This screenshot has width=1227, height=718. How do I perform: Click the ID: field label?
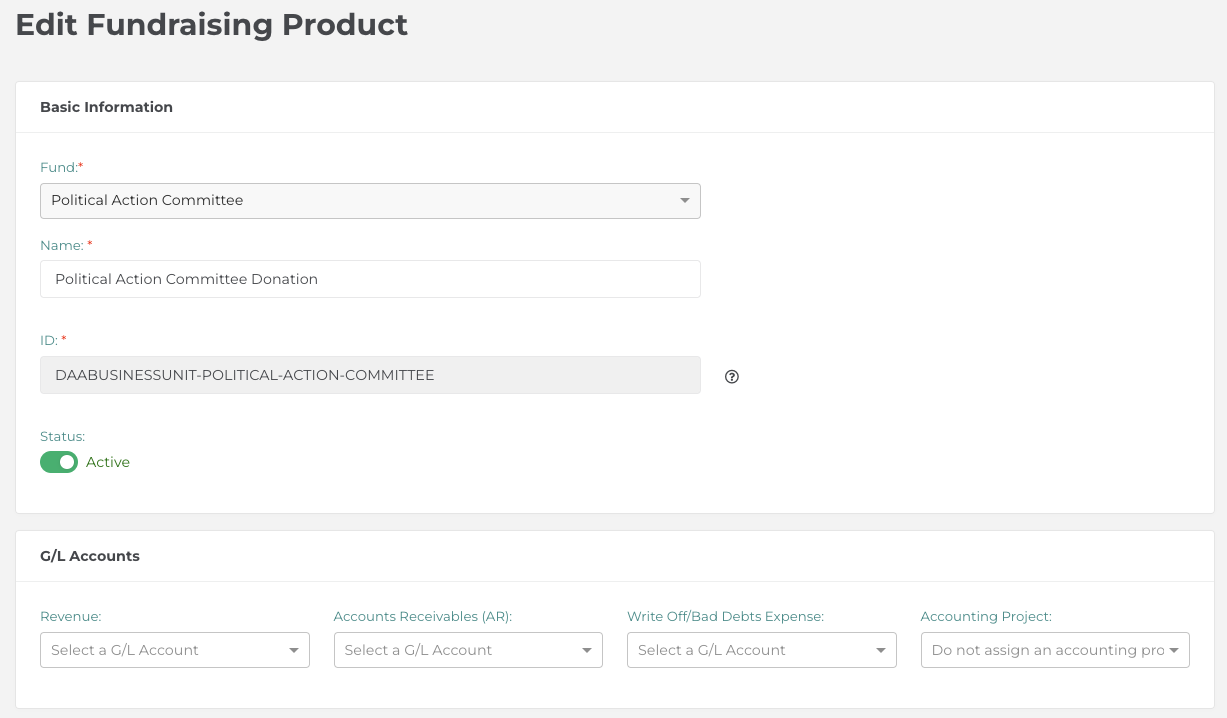[53, 340]
